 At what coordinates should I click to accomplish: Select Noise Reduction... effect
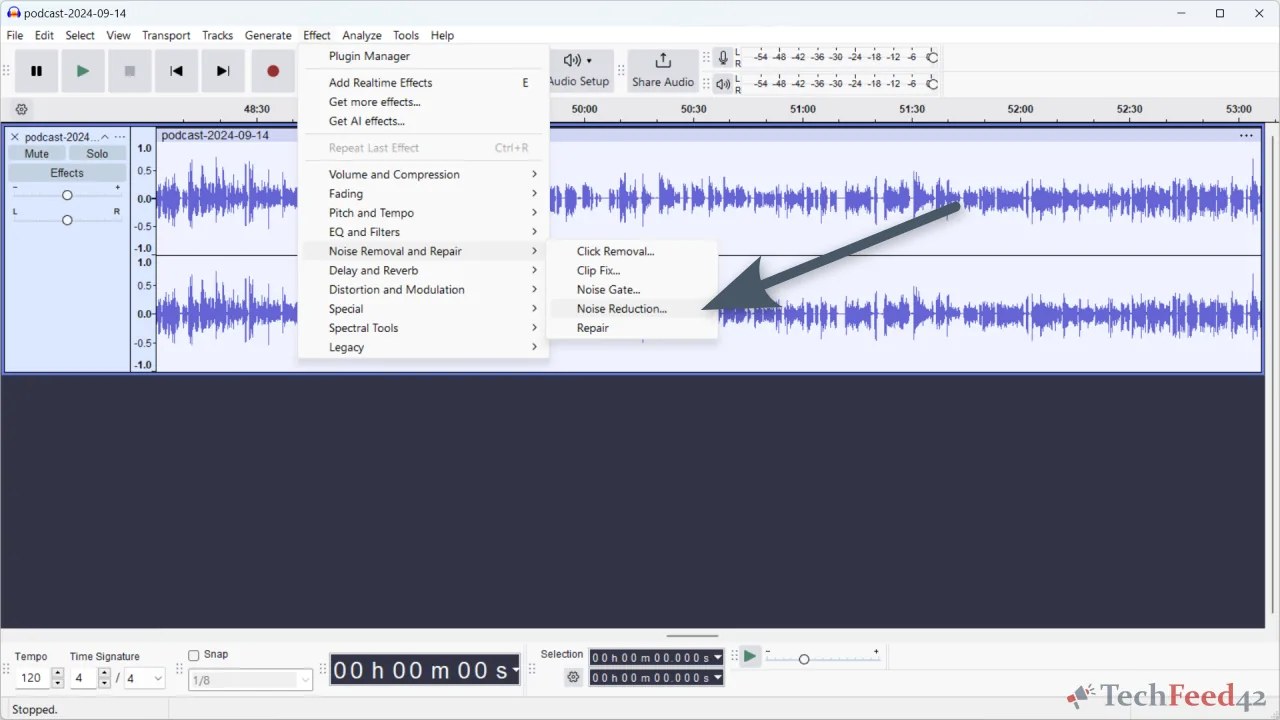click(x=632, y=309)
